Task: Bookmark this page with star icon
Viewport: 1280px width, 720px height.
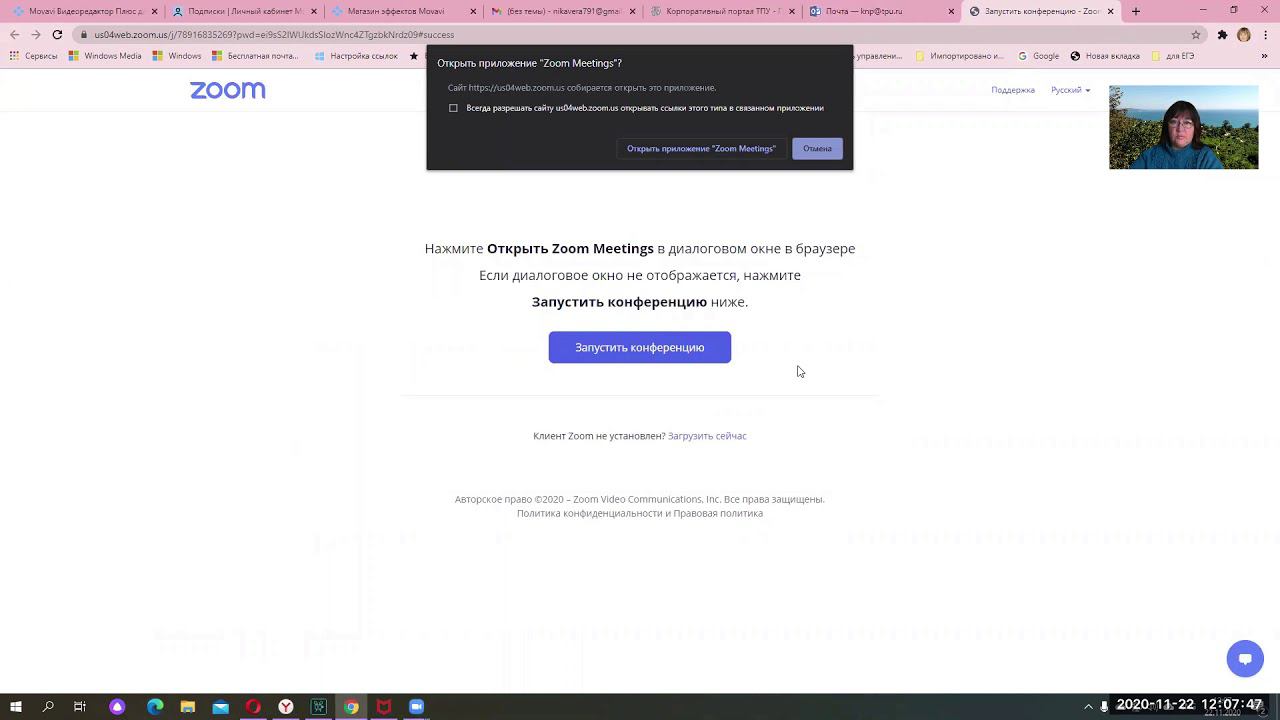Action: [x=1195, y=34]
